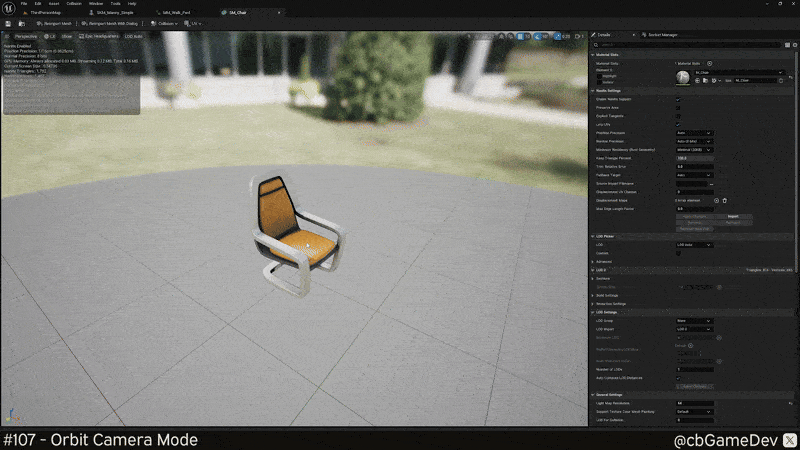The width and height of the screenshot is (800, 450).
Task: Open the Window menu
Action: pos(96,4)
